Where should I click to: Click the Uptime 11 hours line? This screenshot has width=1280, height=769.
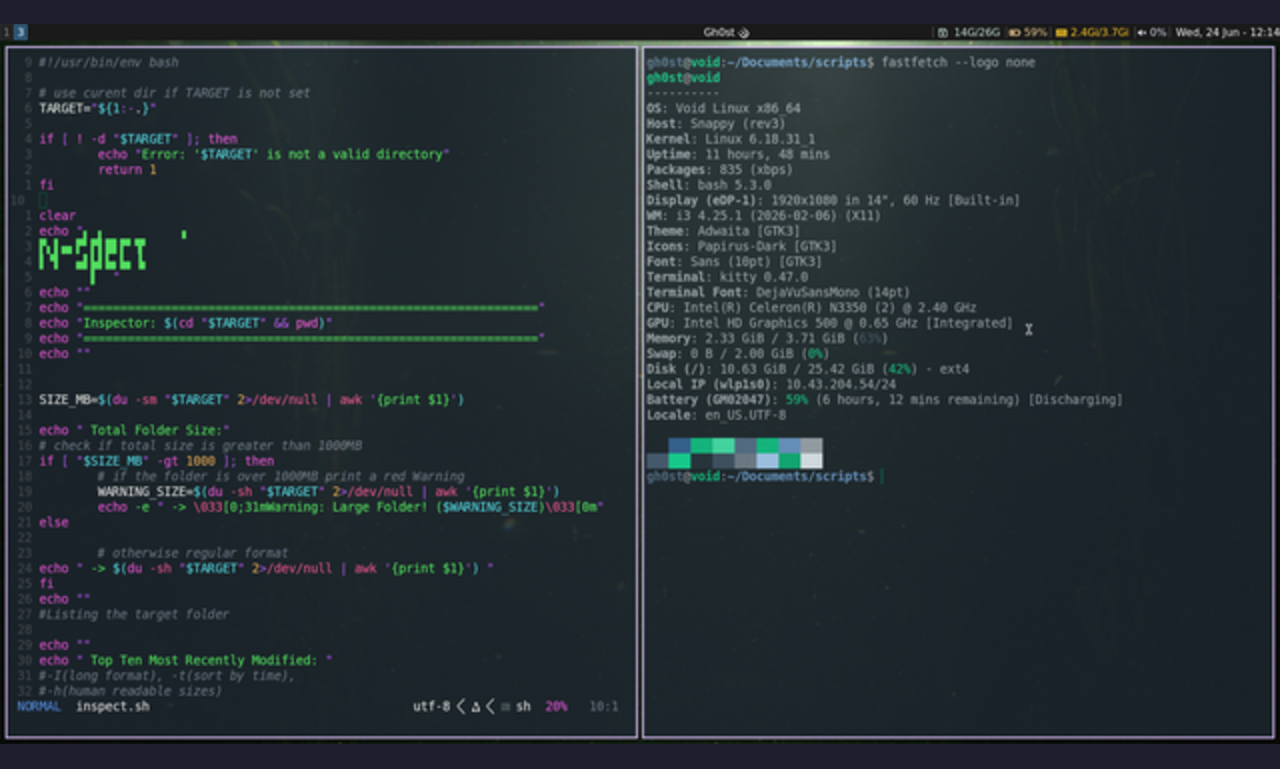click(x=737, y=155)
